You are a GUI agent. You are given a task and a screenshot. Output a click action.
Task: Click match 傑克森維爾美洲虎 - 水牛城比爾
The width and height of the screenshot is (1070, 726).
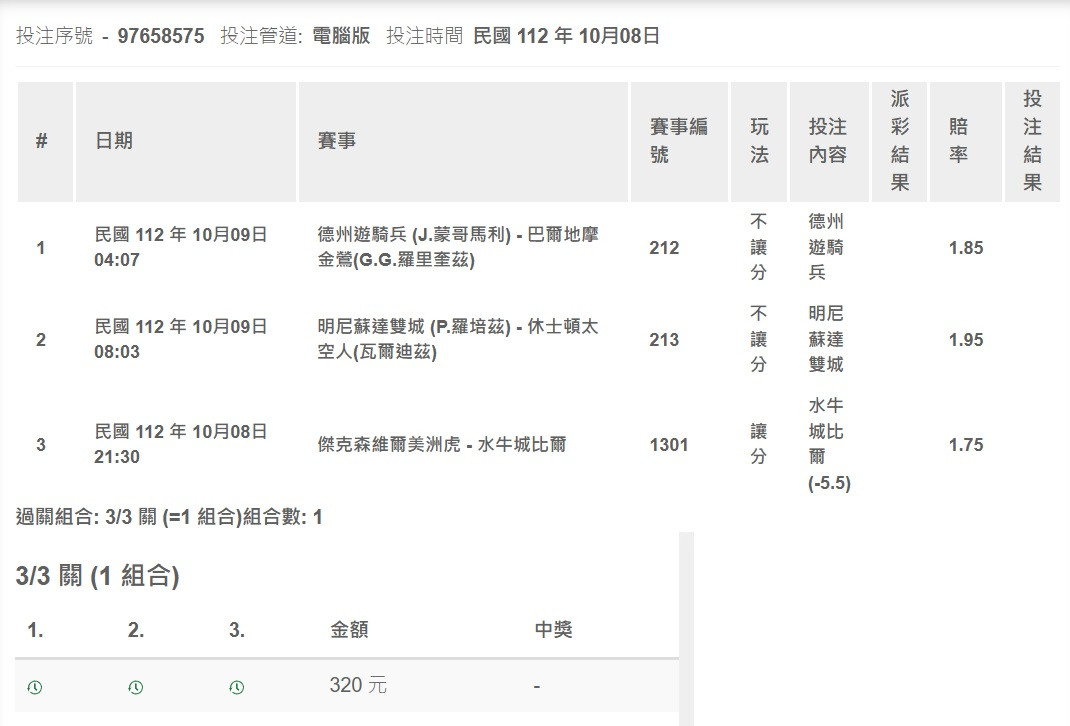pos(442,445)
